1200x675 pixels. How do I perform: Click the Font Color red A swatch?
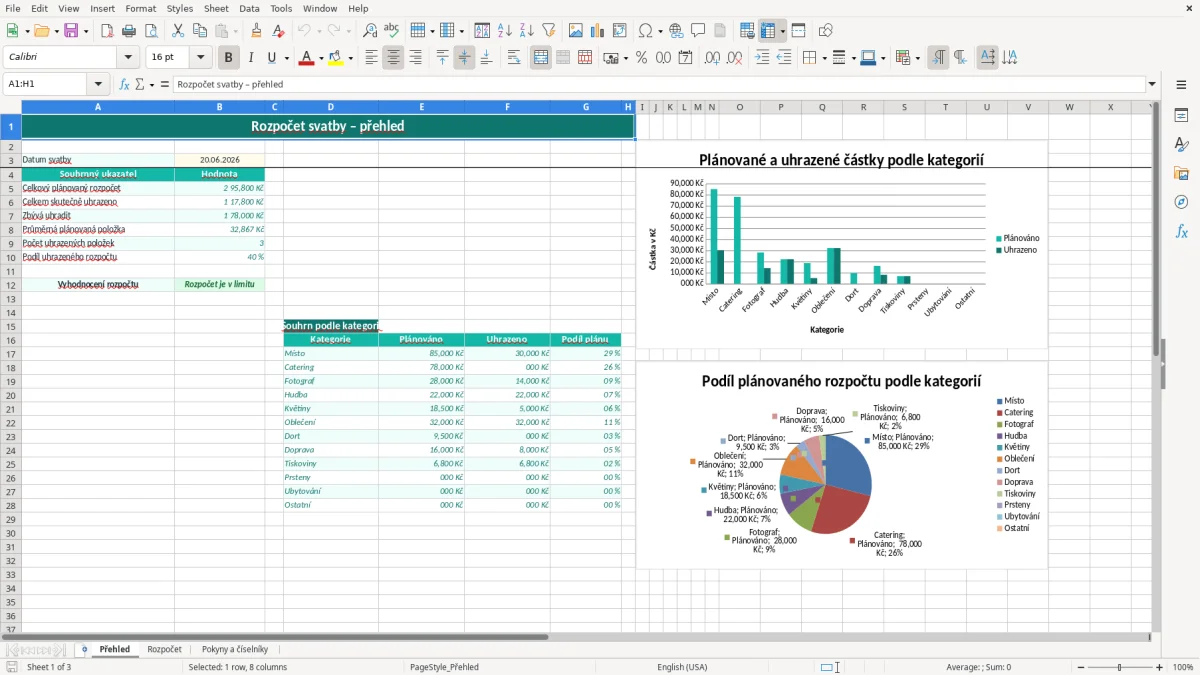[306, 58]
